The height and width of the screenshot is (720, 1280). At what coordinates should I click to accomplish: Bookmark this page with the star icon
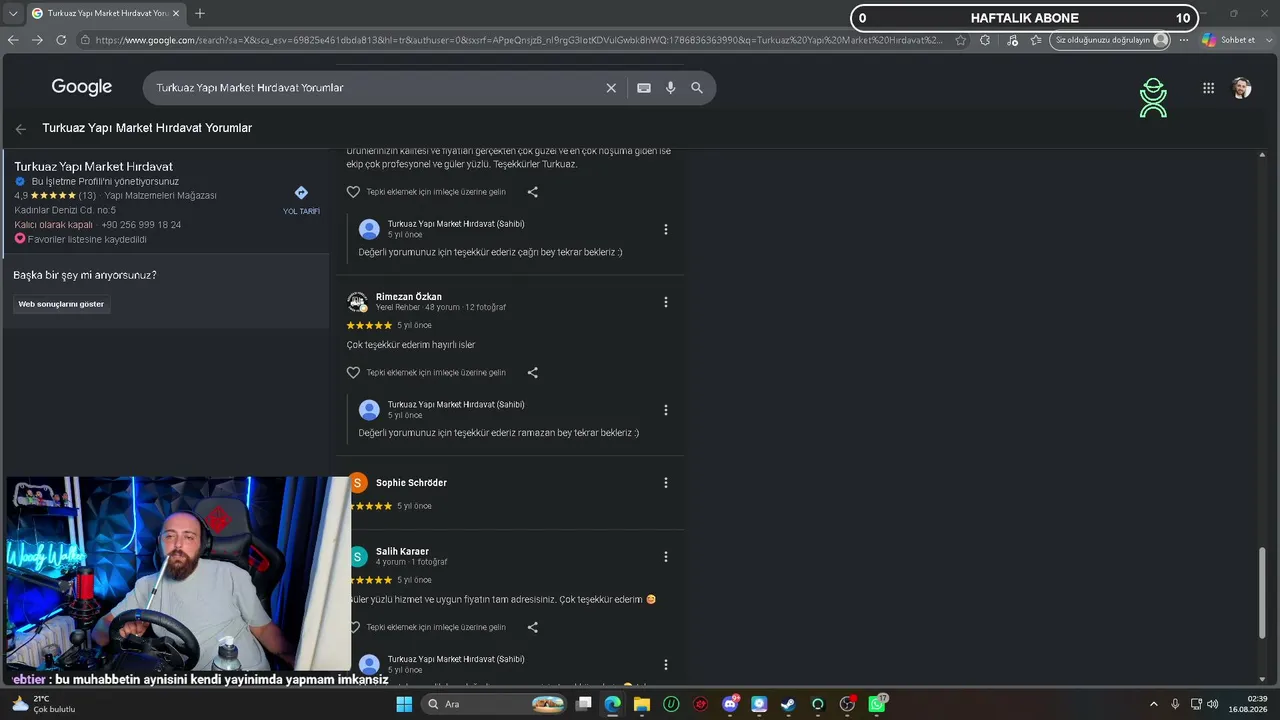point(961,40)
